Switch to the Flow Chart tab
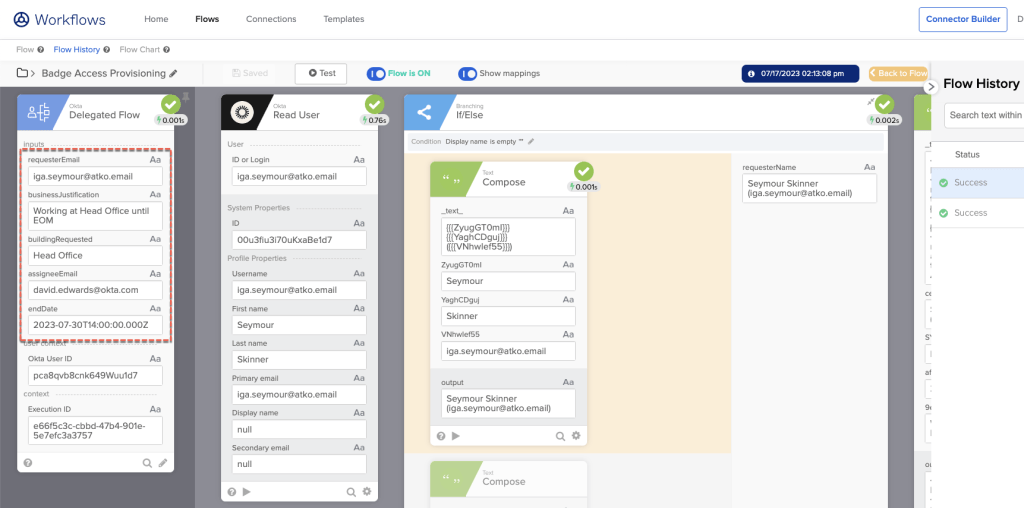Image resolution: width=1024 pixels, height=508 pixels. coord(140,49)
